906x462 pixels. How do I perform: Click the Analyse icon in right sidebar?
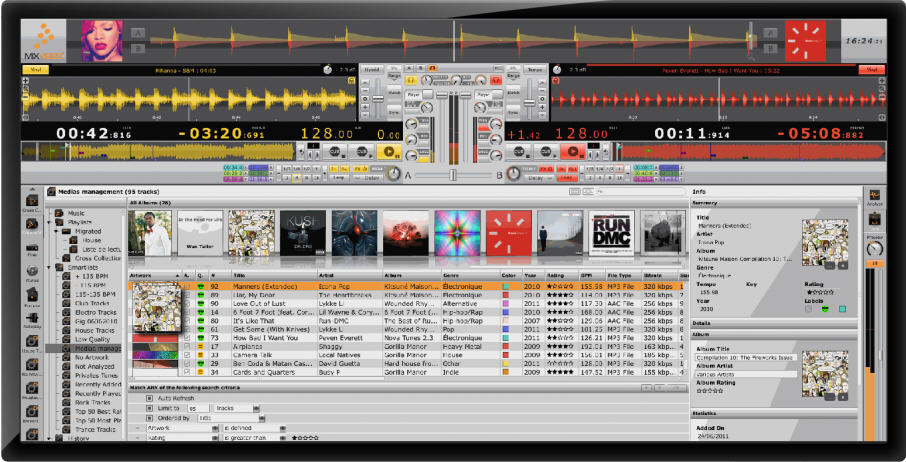[875, 197]
